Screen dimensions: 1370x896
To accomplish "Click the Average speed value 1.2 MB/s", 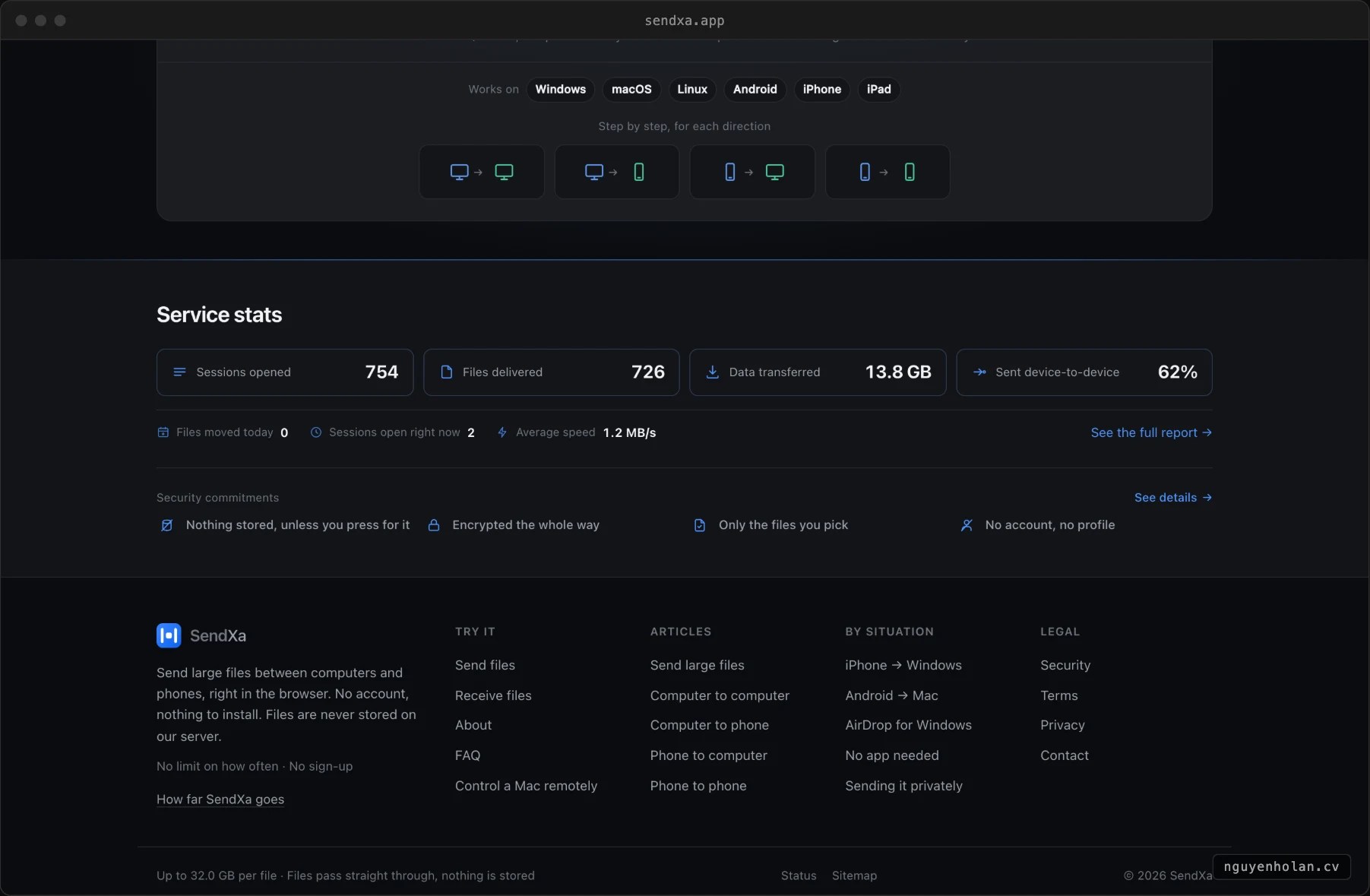I will [629, 432].
